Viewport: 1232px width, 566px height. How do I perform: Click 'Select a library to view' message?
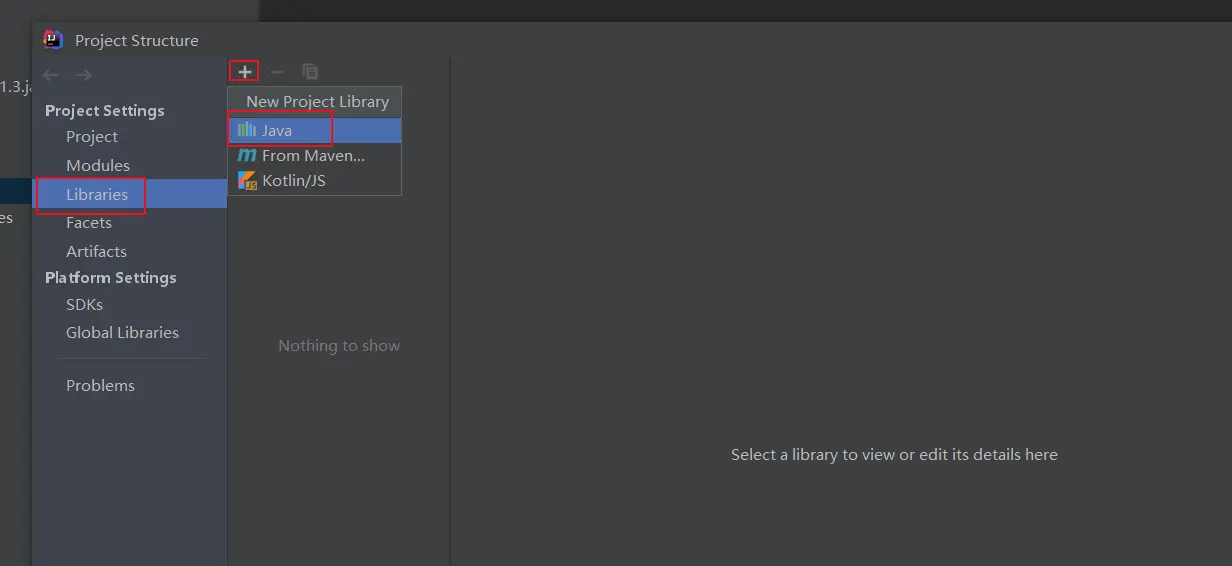point(894,454)
